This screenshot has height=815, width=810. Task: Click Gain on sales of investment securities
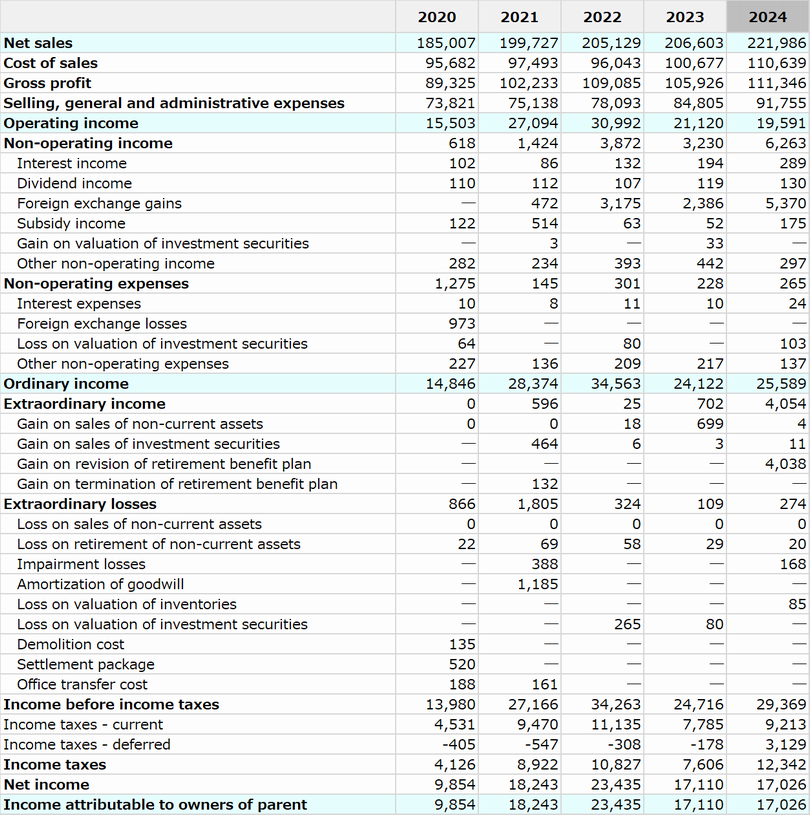[x=148, y=444]
